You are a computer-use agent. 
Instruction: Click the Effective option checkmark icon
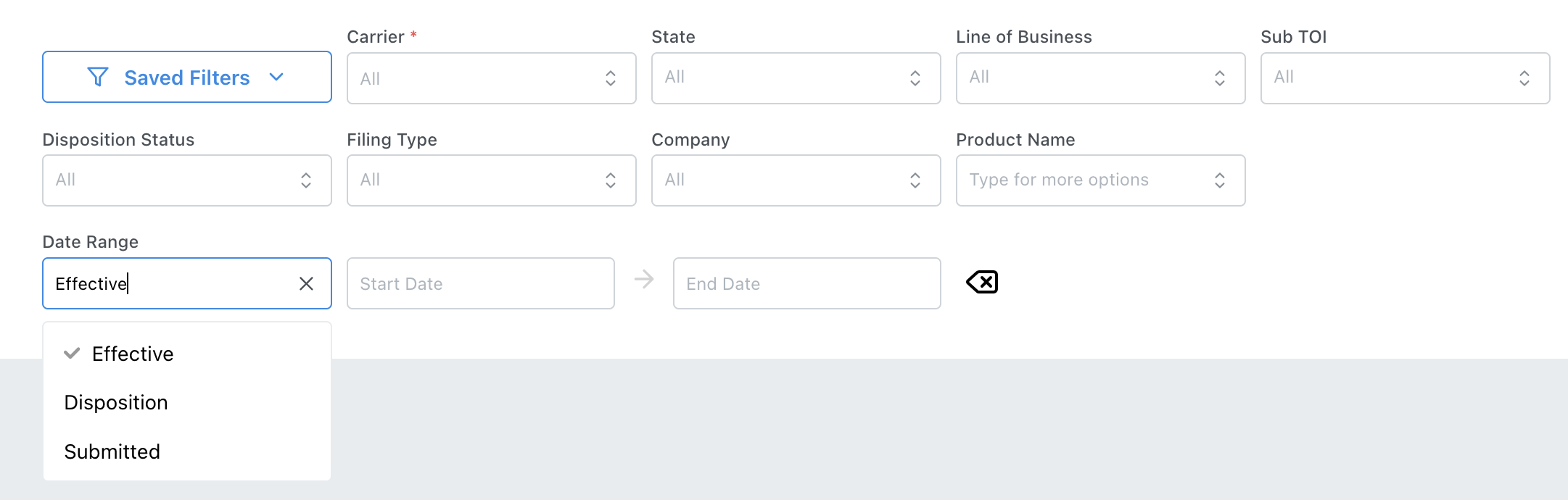click(72, 354)
